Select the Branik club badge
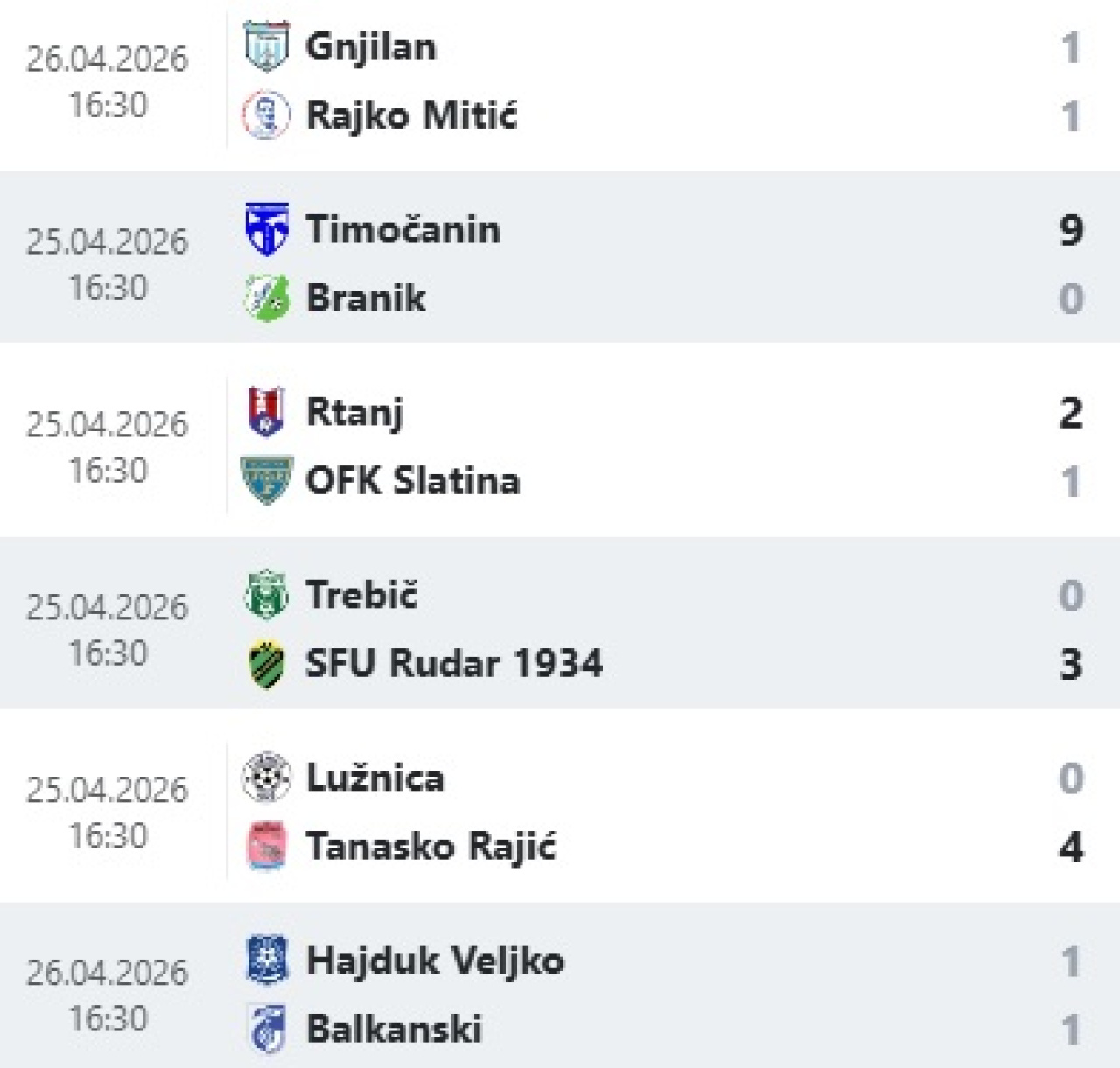1120x1068 pixels. click(x=266, y=298)
